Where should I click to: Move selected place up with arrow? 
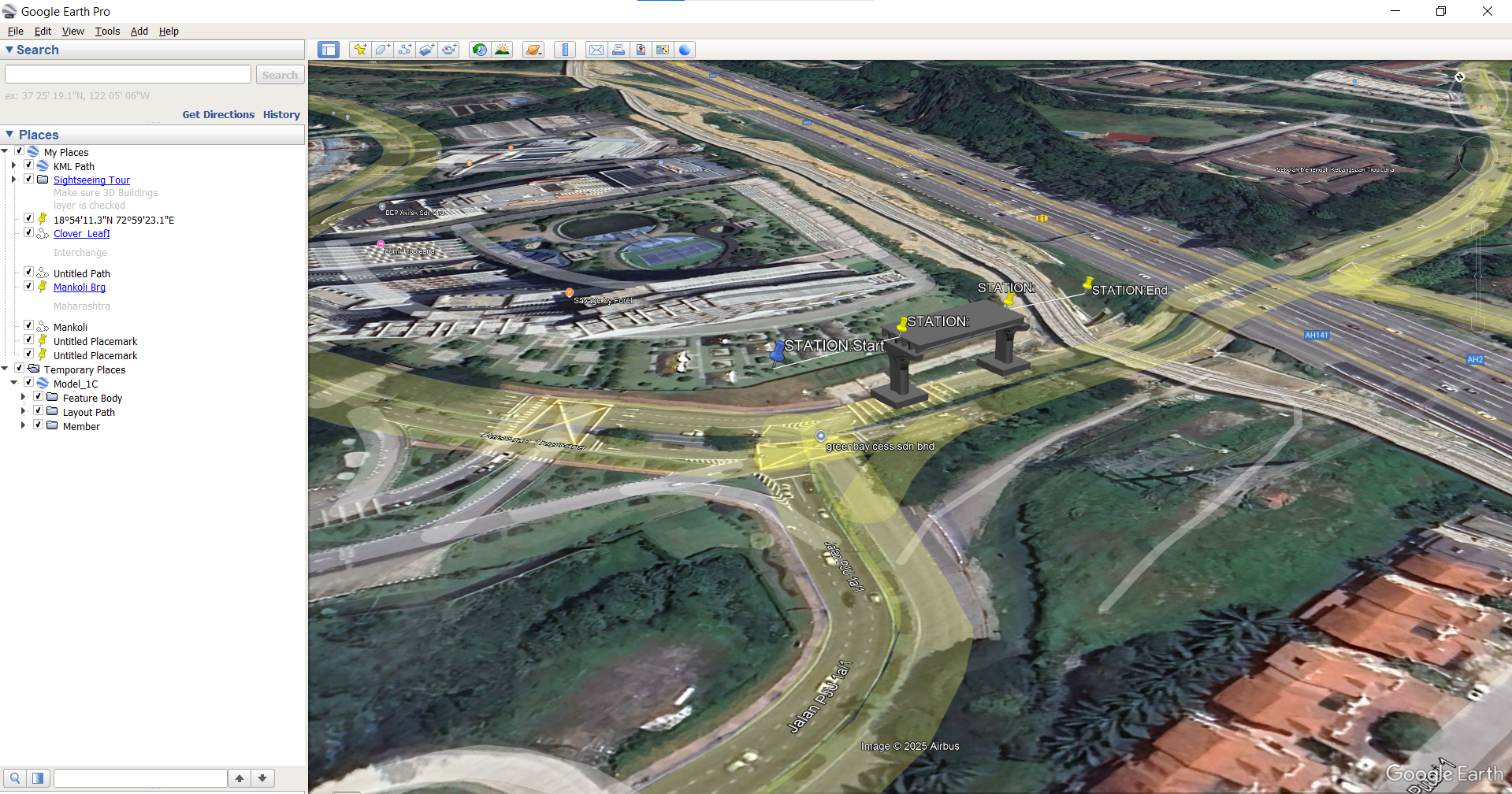240,778
